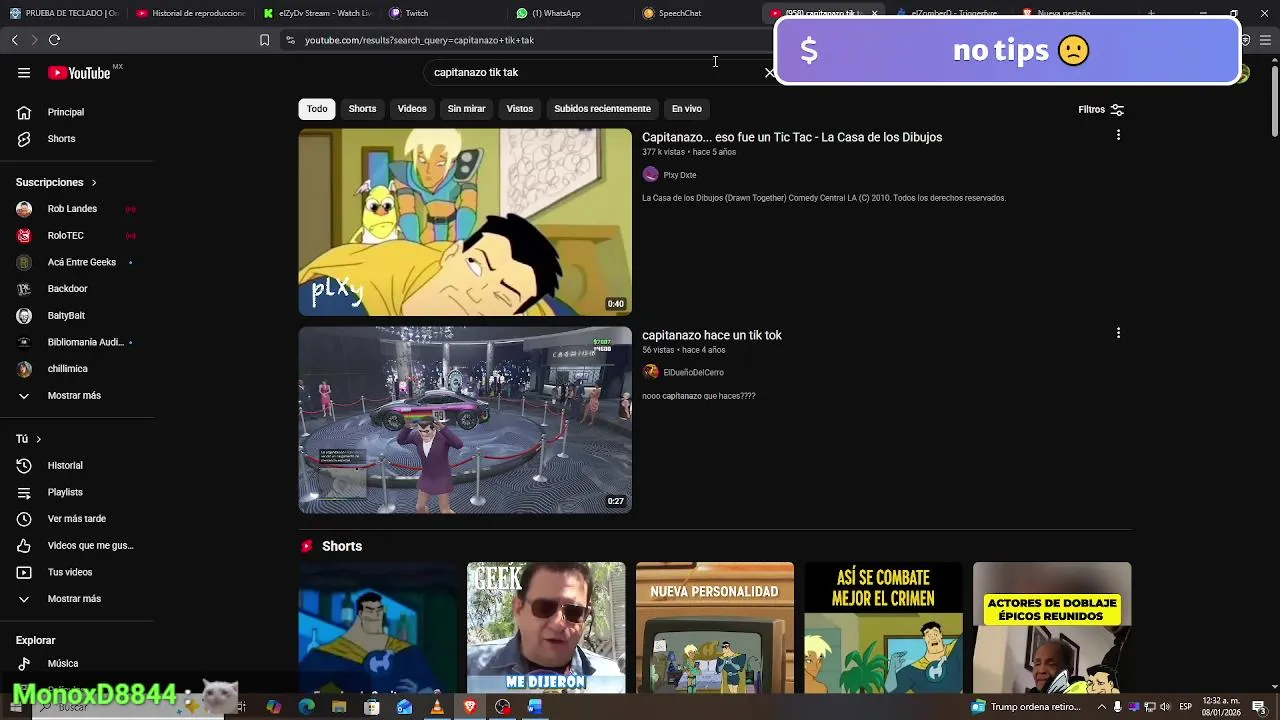Go back with the browser back arrow
Screen dimensions: 1280x720
point(14,40)
